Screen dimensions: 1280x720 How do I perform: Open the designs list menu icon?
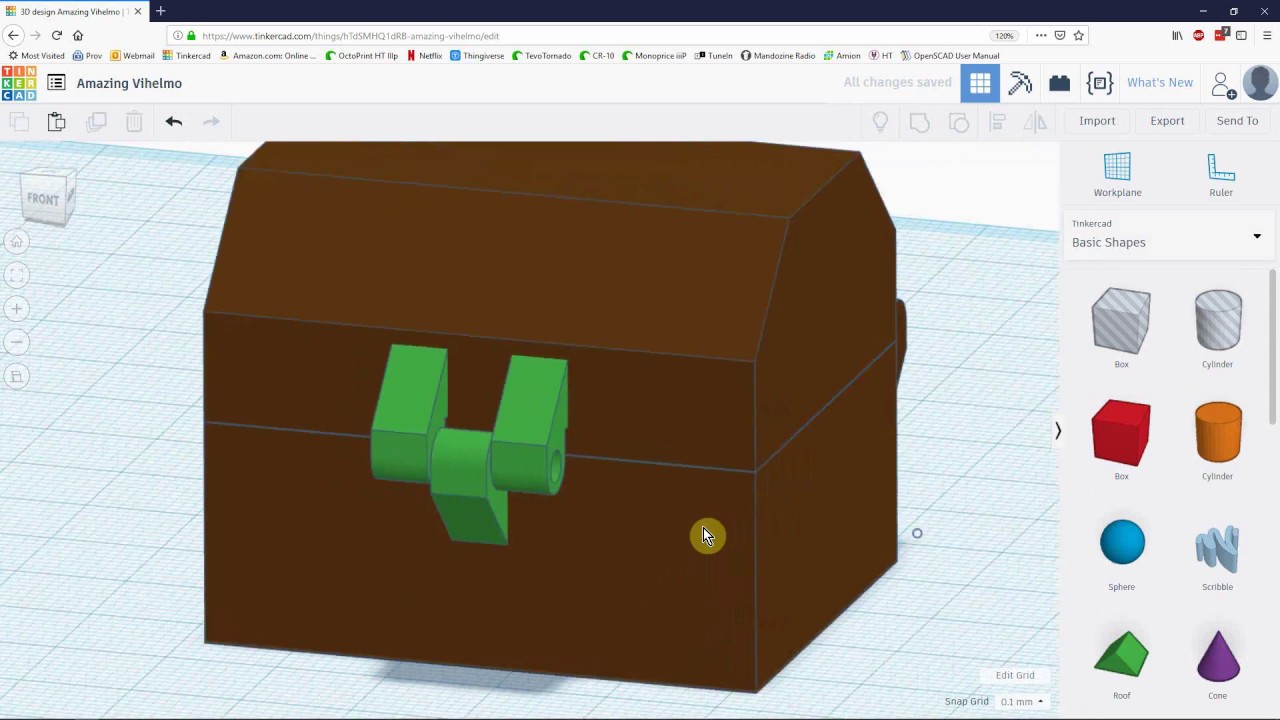pyautogui.click(x=56, y=83)
